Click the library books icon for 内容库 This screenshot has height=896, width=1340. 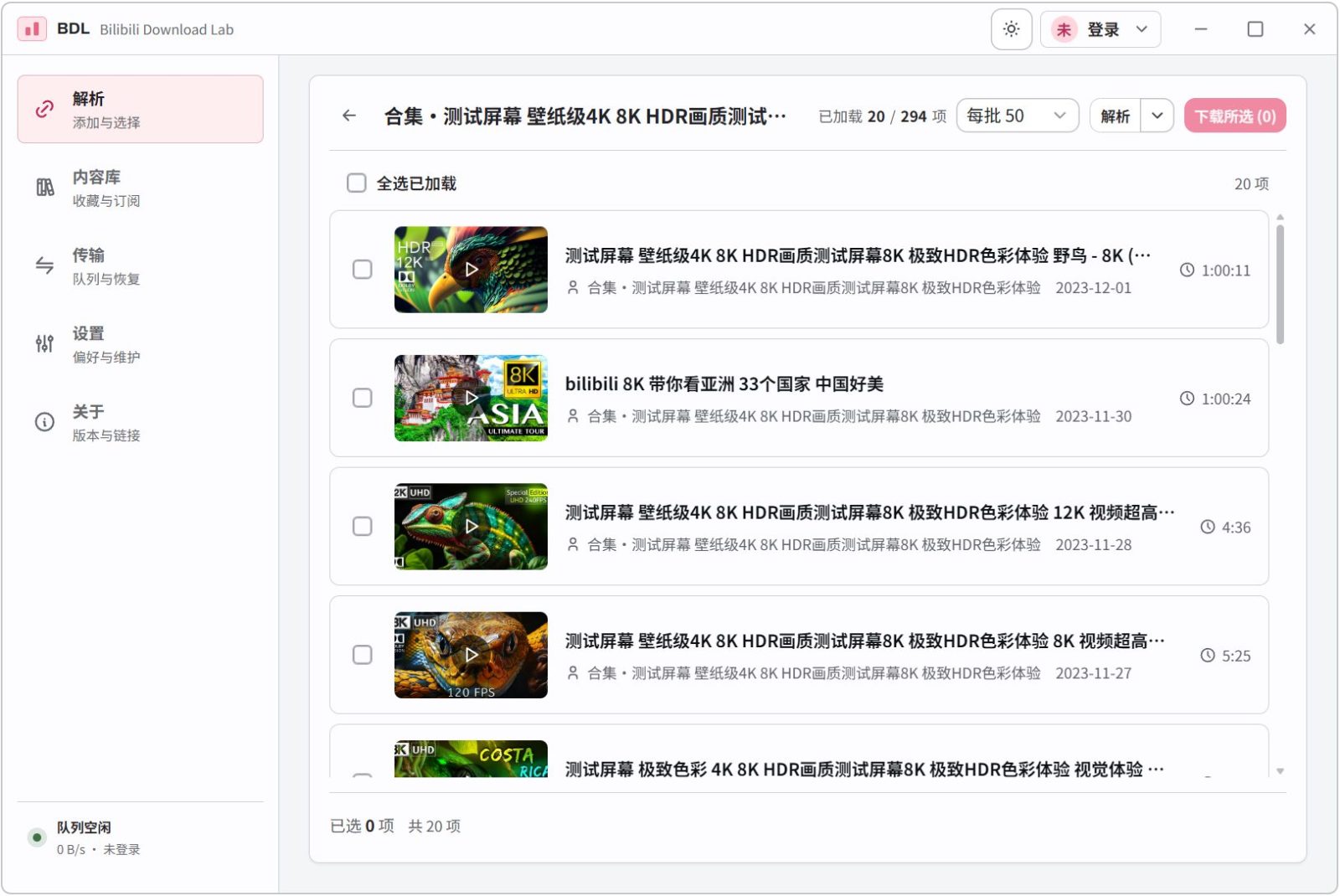click(44, 188)
